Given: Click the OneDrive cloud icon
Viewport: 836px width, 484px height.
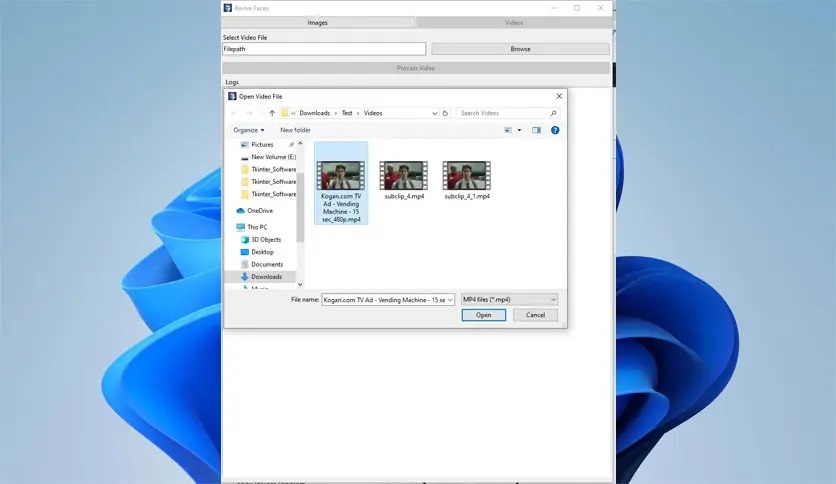Looking at the screenshot, I should click(x=240, y=211).
